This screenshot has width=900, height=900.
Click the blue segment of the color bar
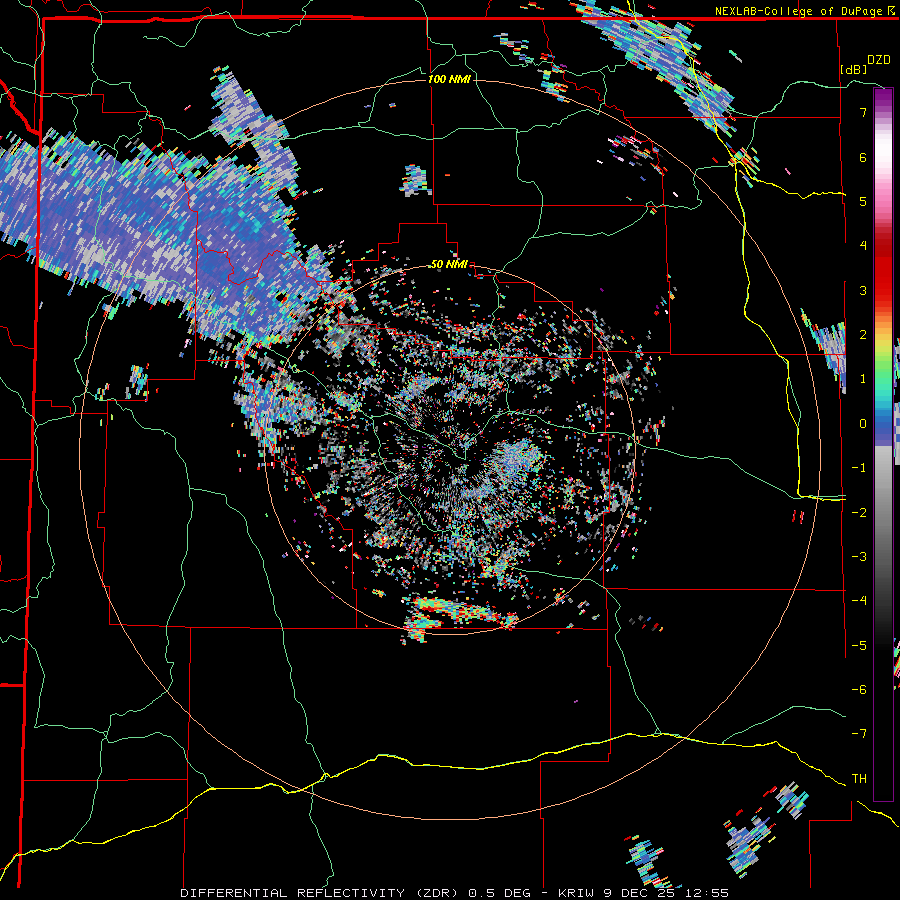click(x=883, y=429)
